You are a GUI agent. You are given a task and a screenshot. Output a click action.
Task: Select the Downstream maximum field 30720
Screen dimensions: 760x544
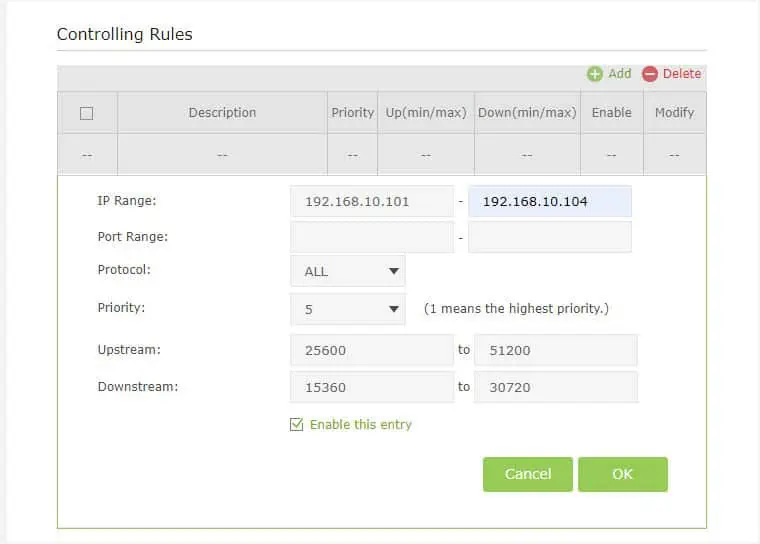coord(555,386)
